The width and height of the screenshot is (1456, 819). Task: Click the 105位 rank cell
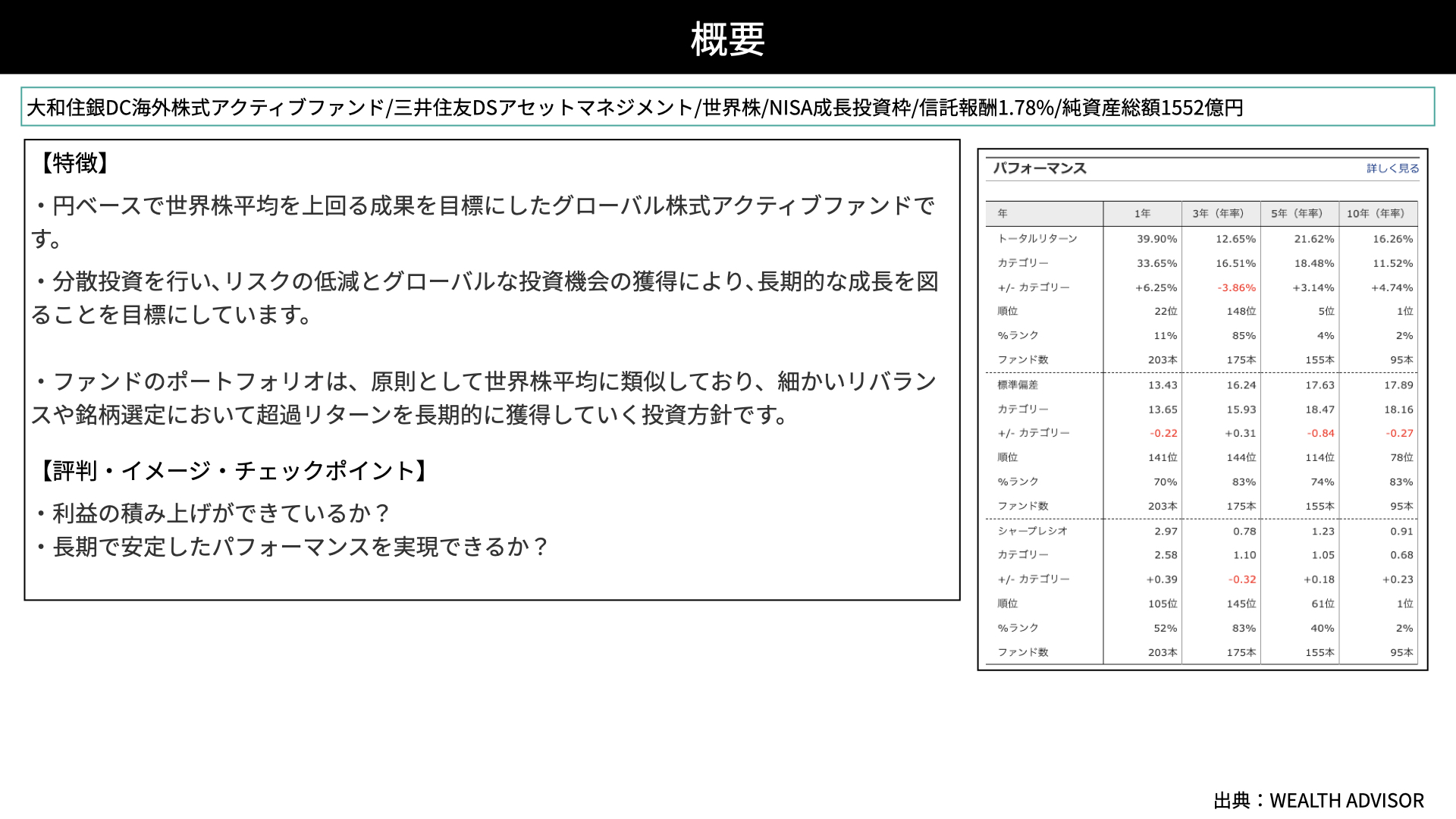click(x=1163, y=604)
